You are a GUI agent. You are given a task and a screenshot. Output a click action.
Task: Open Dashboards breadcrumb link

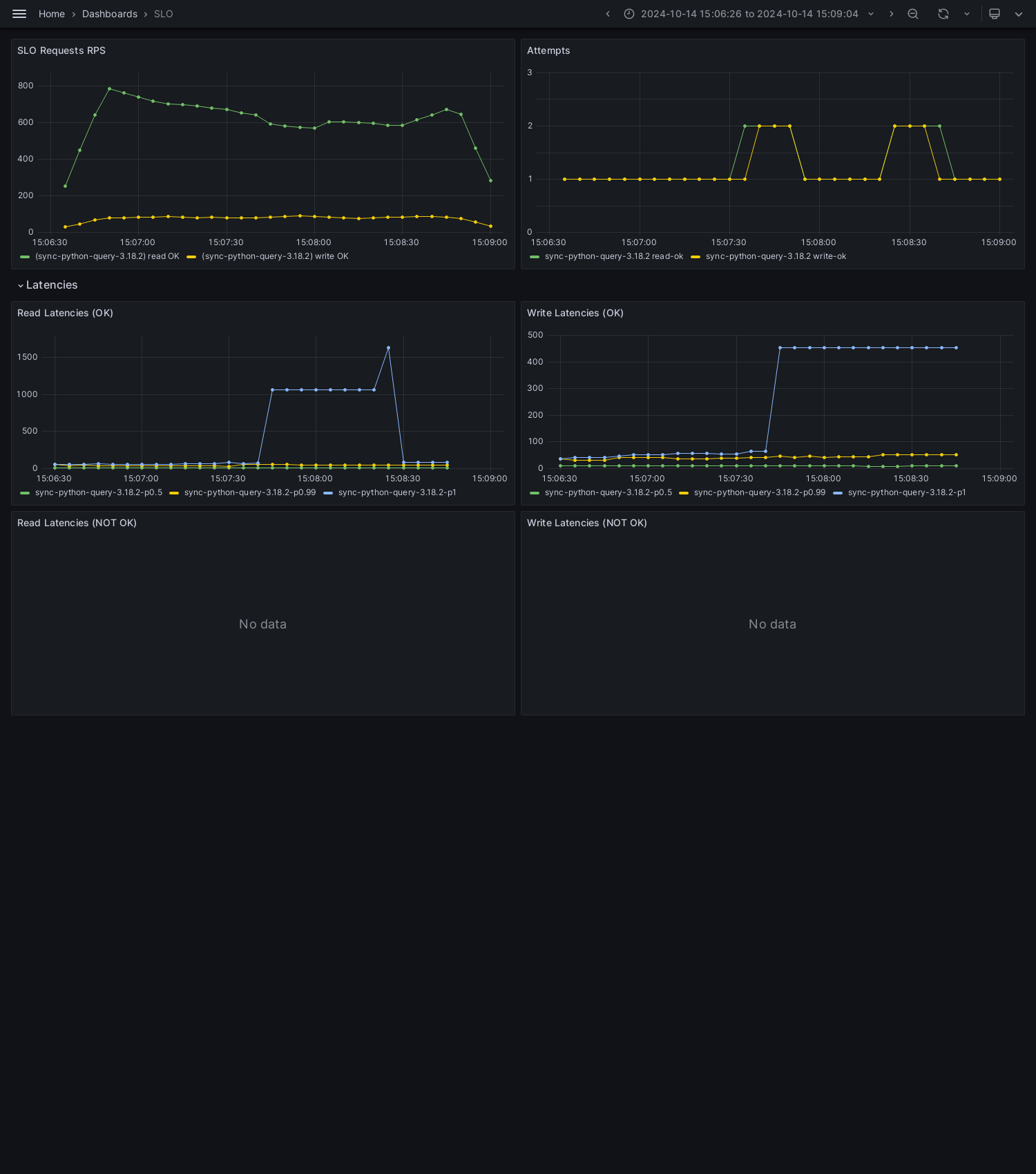pos(110,14)
